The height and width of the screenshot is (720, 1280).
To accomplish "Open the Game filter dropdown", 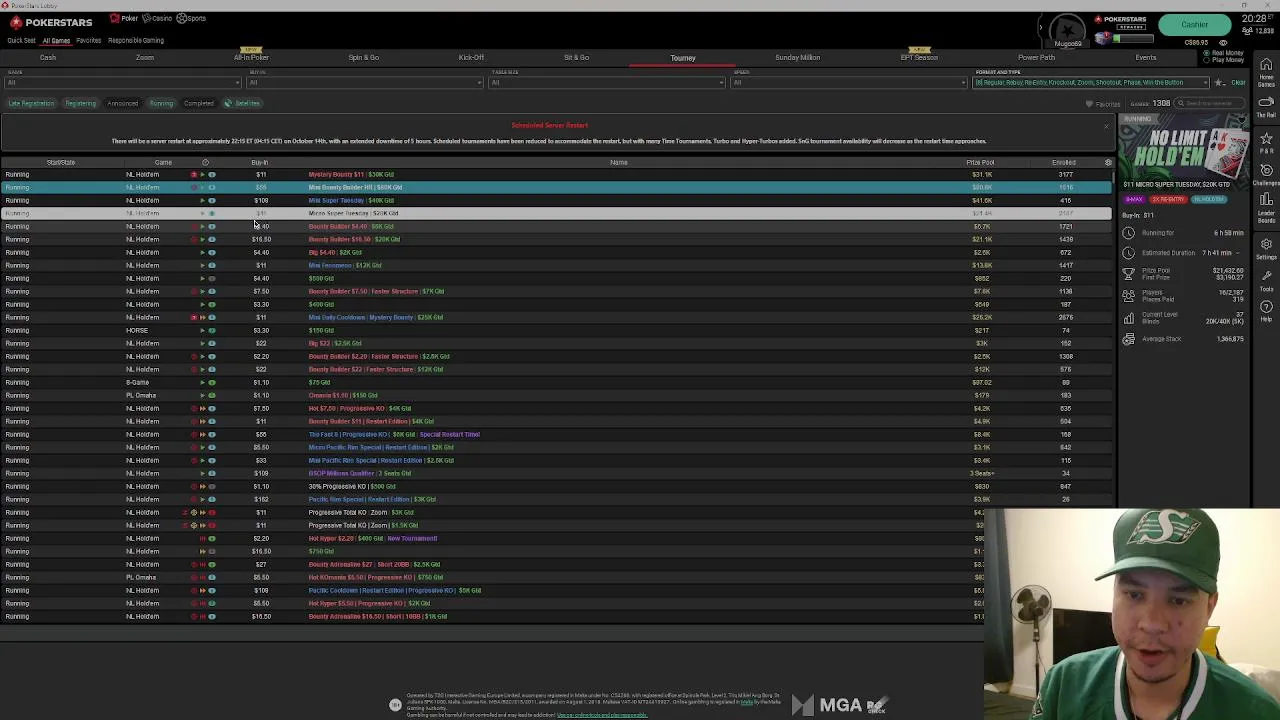I will (122, 83).
